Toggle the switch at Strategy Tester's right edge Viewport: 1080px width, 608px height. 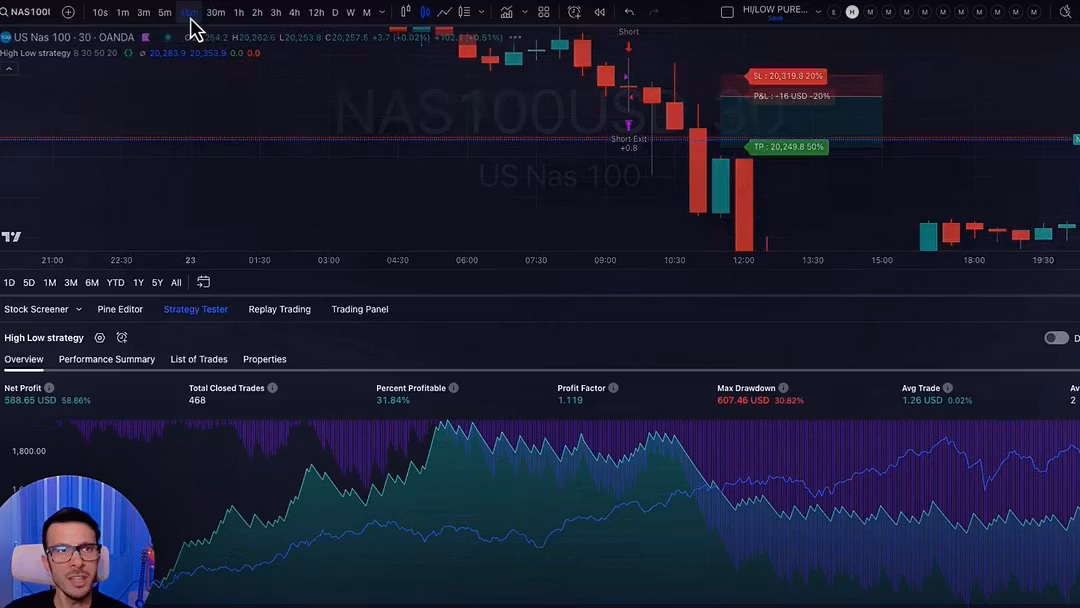(1056, 337)
